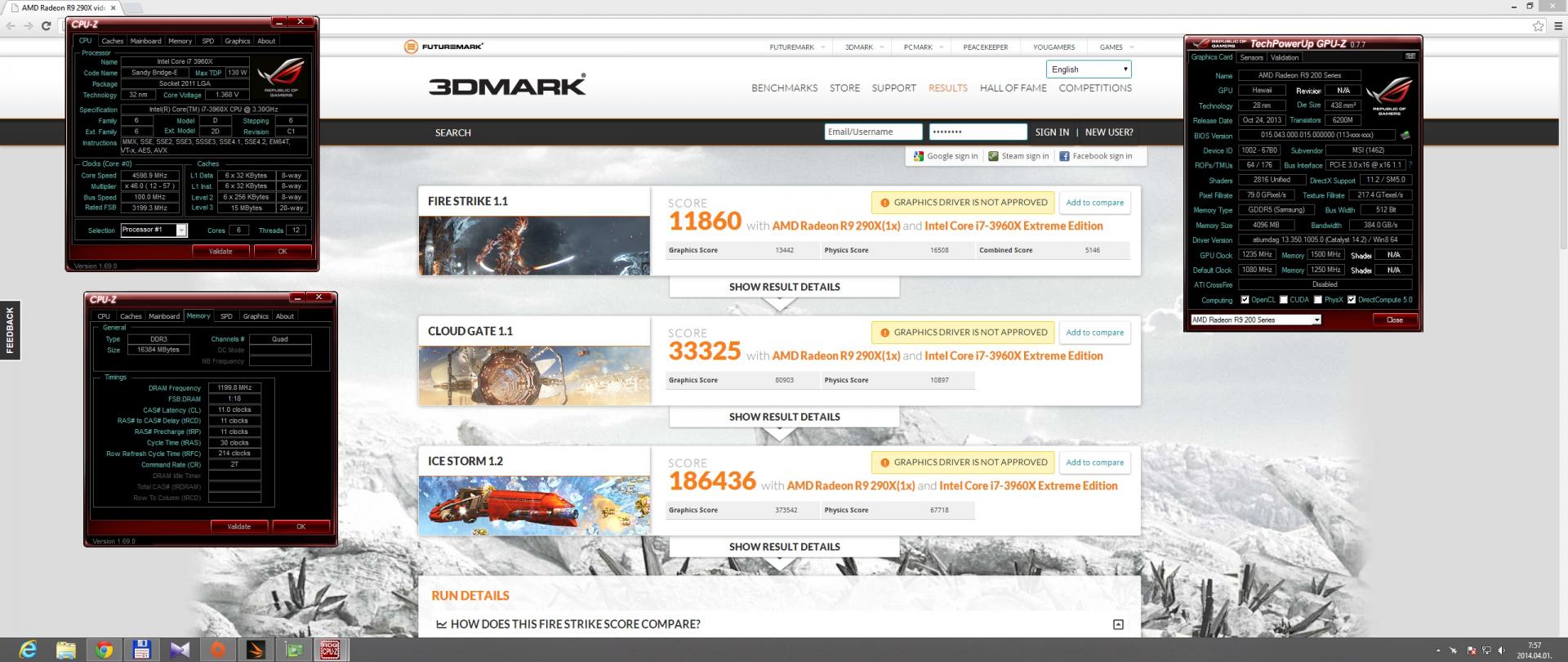This screenshot has height=662, width=1568.
Task: Collapse the Fire Strike score comparison section
Action: coord(1118,624)
